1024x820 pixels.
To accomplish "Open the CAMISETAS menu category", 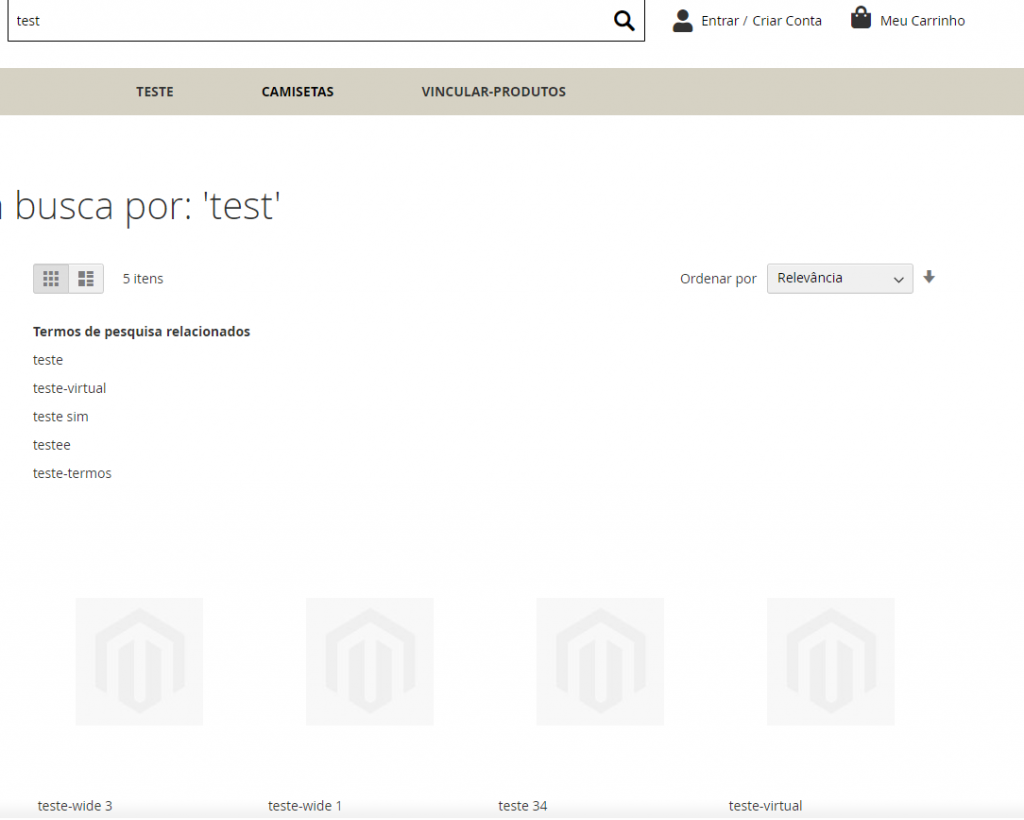I will point(298,92).
